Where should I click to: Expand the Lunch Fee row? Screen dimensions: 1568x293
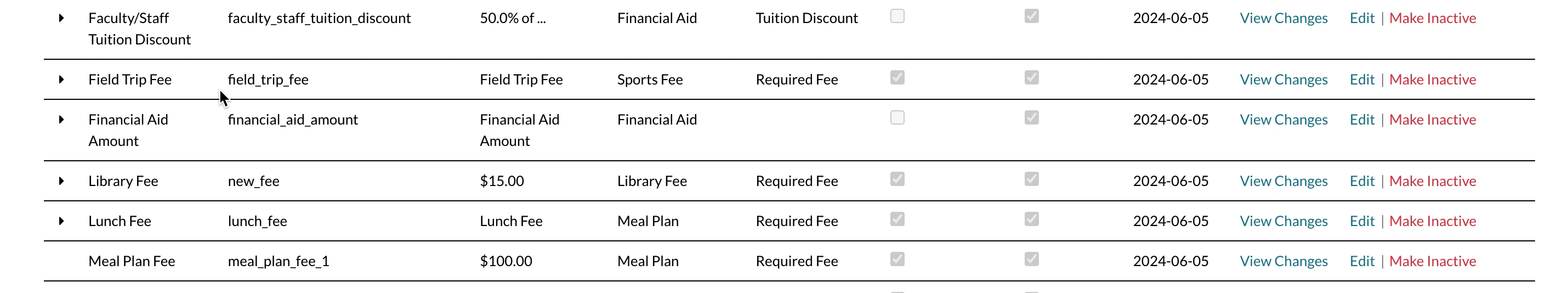point(61,222)
